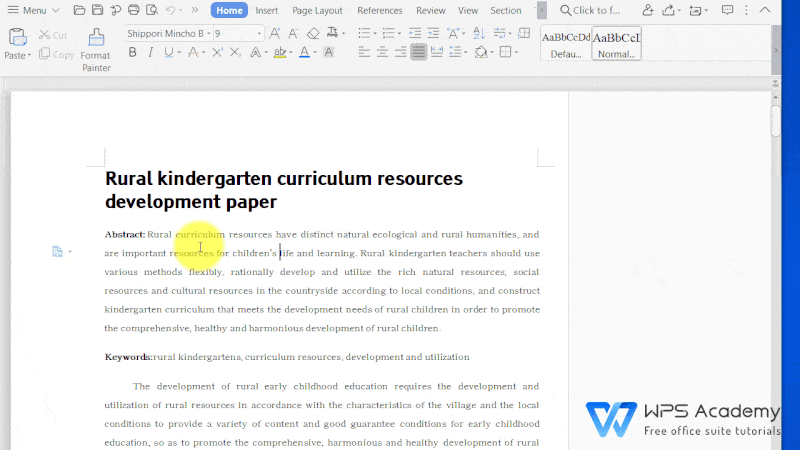Open the Page Layout tab
This screenshot has height=450, width=800.
pyautogui.click(x=317, y=10)
